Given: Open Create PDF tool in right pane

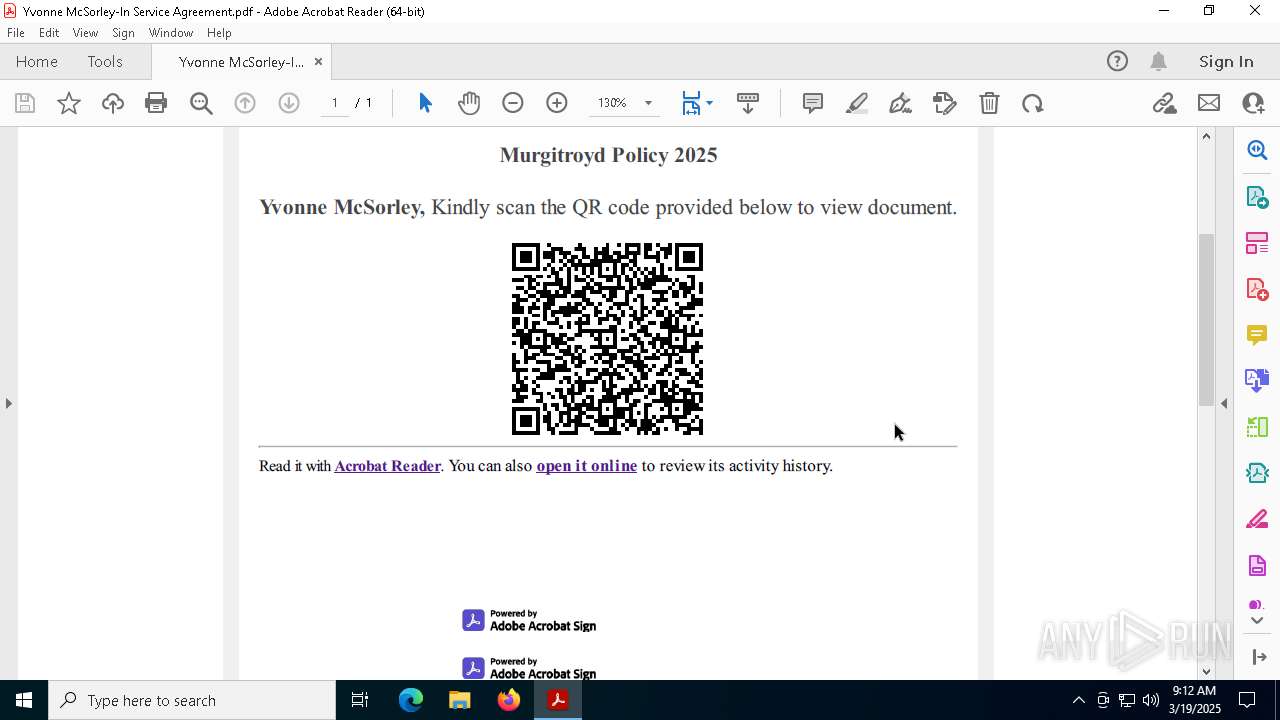Looking at the screenshot, I should (x=1257, y=289).
